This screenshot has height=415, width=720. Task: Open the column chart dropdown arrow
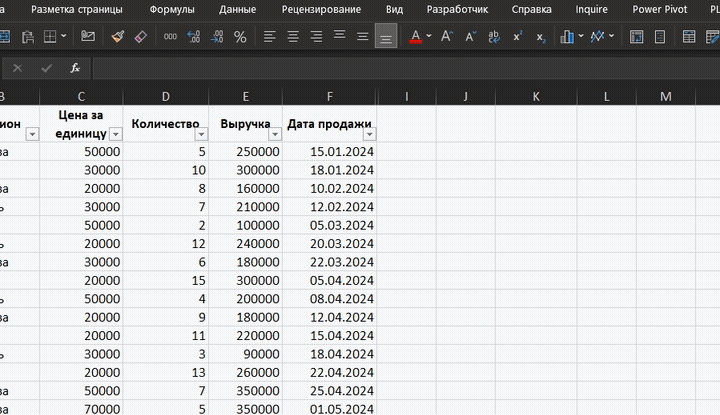tap(581, 36)
